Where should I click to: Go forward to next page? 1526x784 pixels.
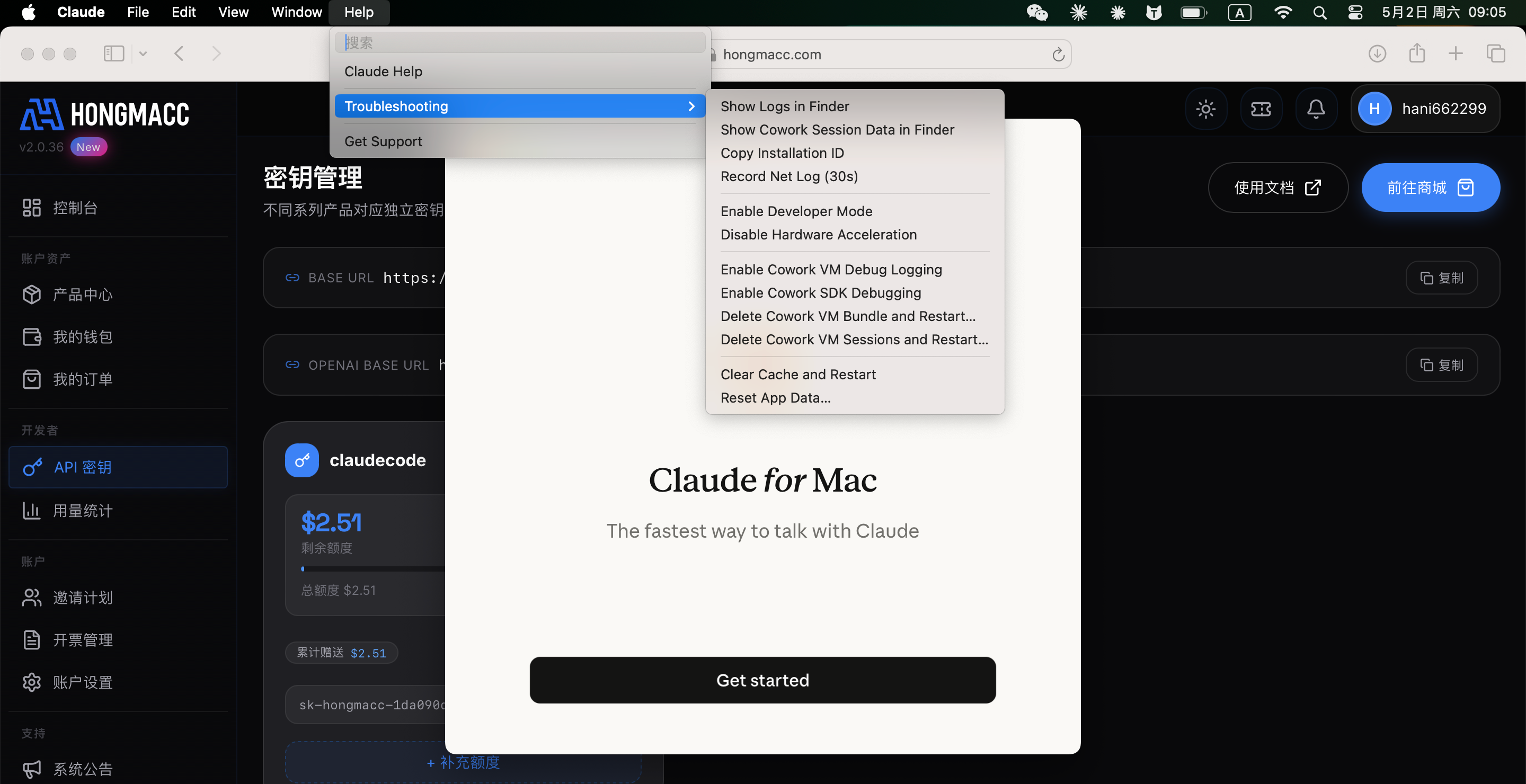click(216, 54)
